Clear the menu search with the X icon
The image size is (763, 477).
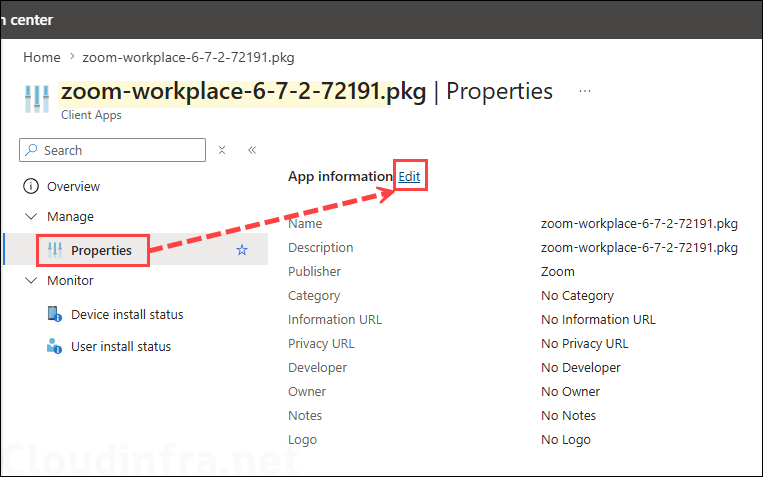[x=222, y=150]
